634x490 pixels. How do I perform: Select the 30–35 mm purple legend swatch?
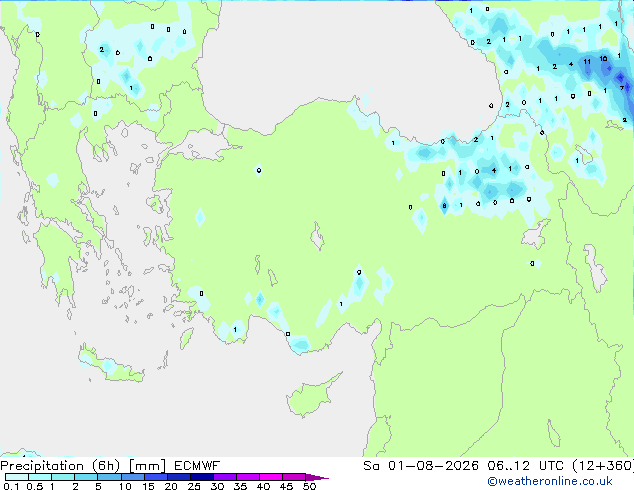(225, 477)
